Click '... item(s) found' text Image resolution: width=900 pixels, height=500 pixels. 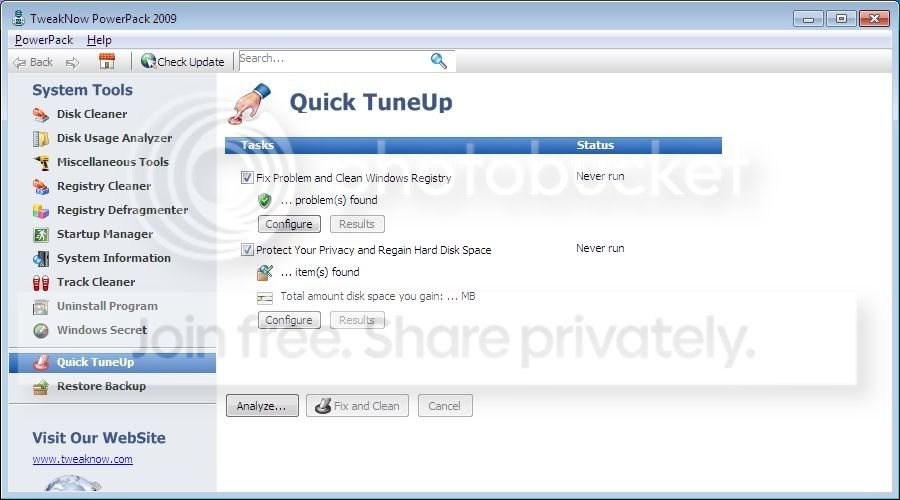(x=320, y=272)
